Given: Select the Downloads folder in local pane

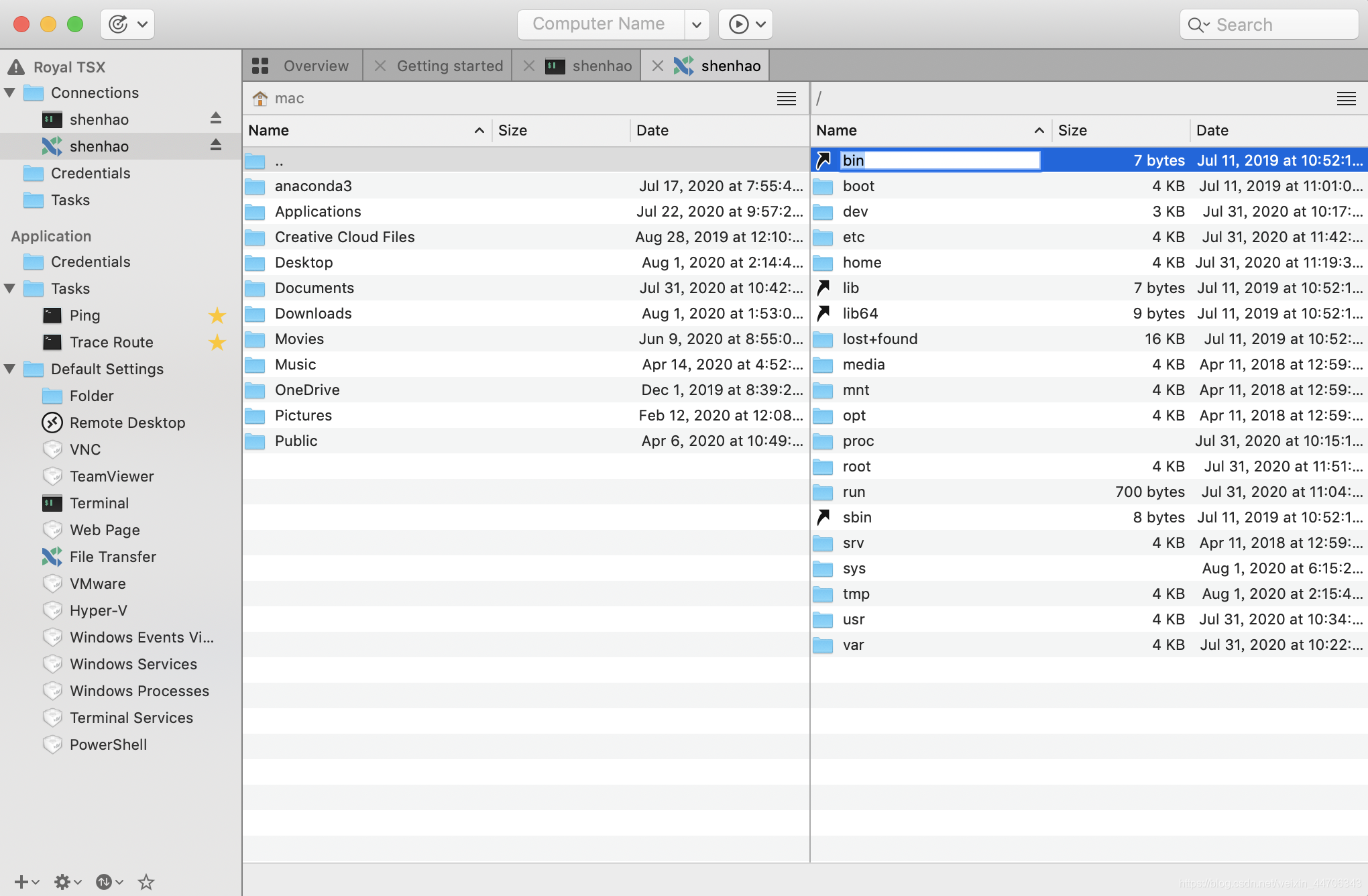Looking at the screenshot, I should click(313, 313).
